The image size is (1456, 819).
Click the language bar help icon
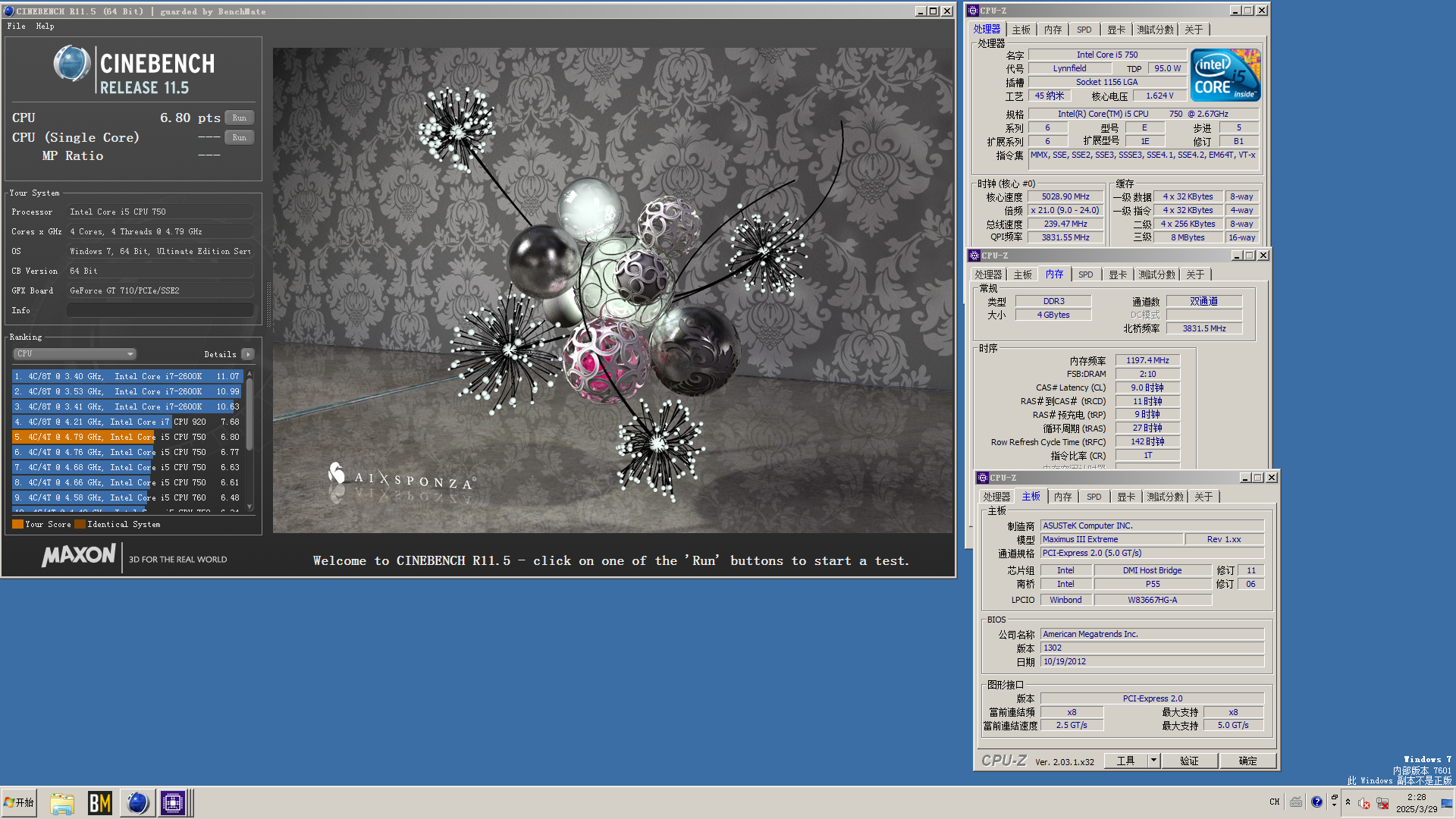pos(1316,802)
